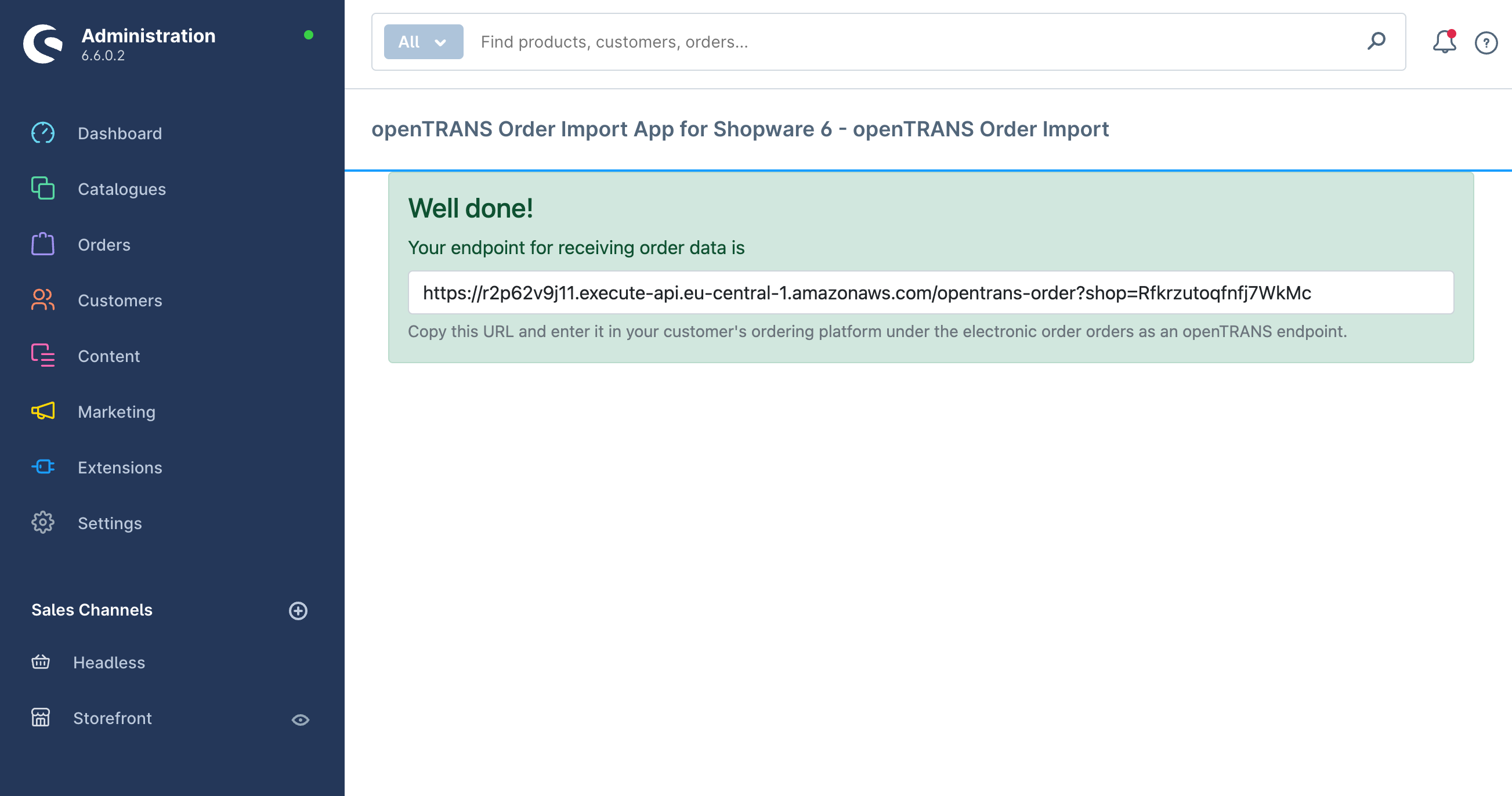Image resolution: width=1512 pixels, height=796 pixels.
Task: Open the Extensions menu
Action: click(x=120, y=468)
